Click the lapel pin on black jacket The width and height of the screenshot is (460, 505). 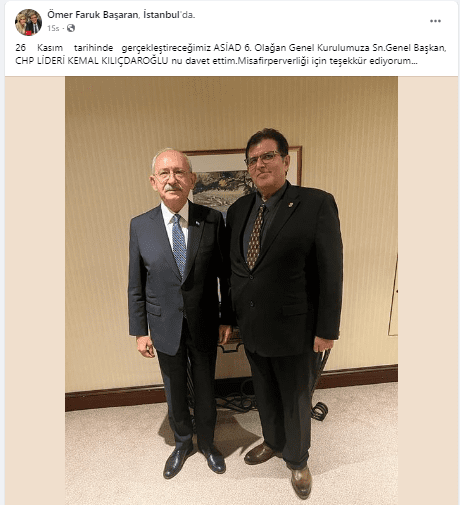point(290,204)
